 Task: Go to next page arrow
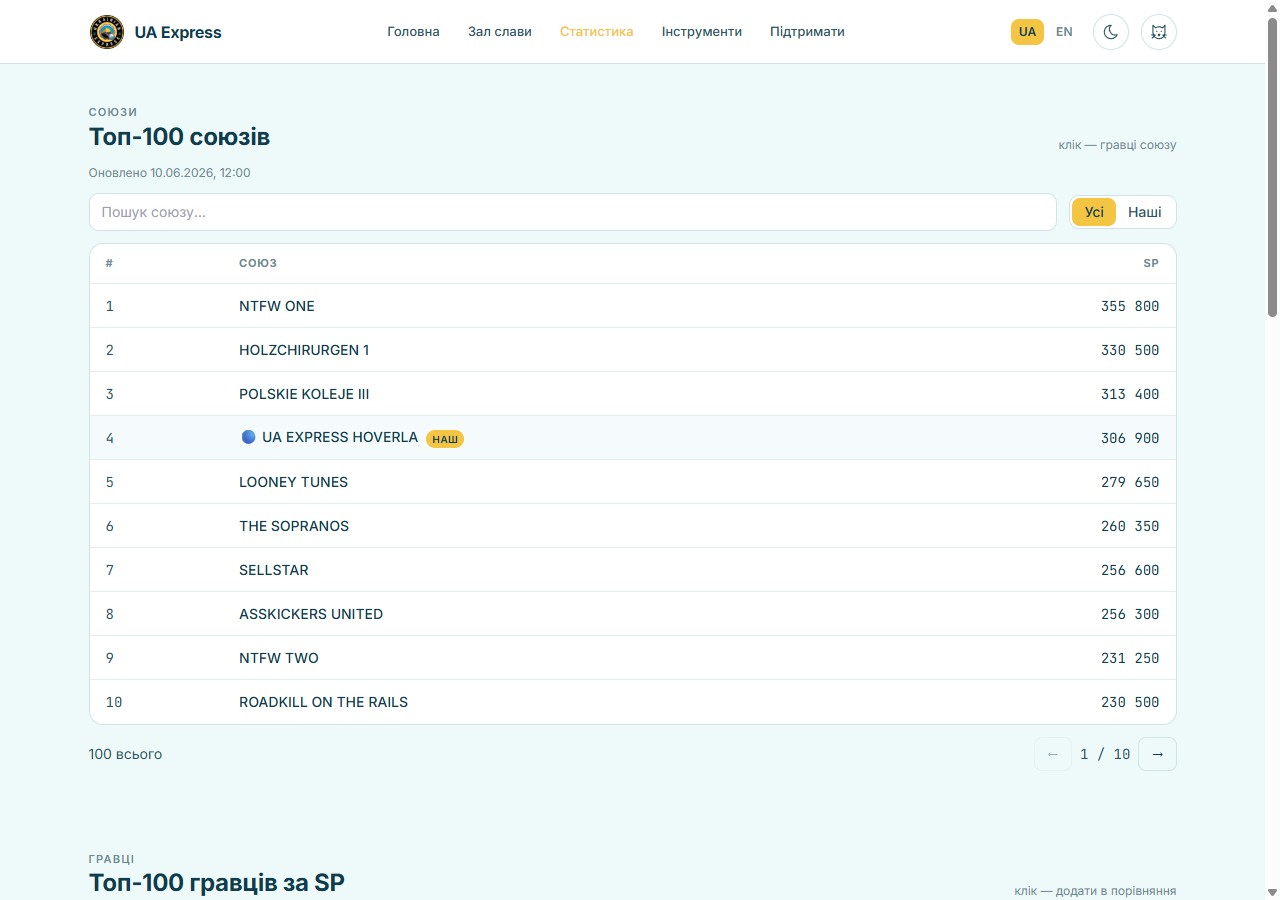point(1158,754)
